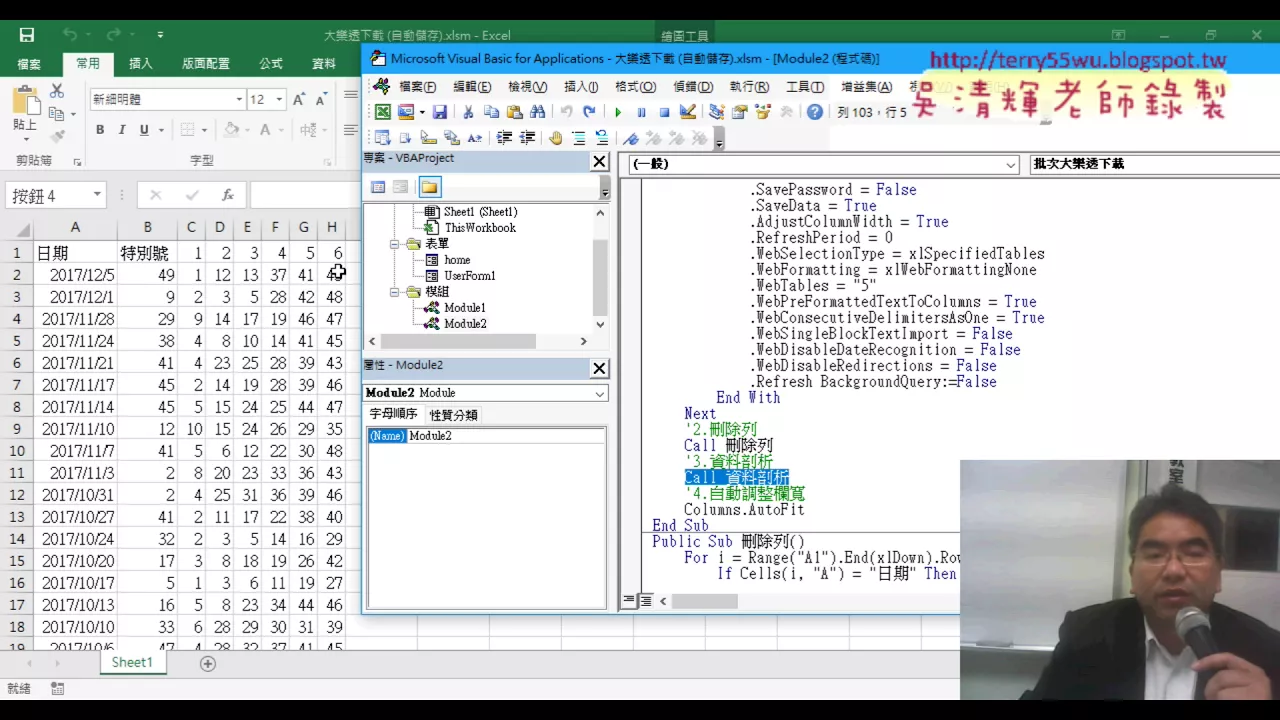Collapse the 模組 folder in project tree

click(x=395, y=292)
